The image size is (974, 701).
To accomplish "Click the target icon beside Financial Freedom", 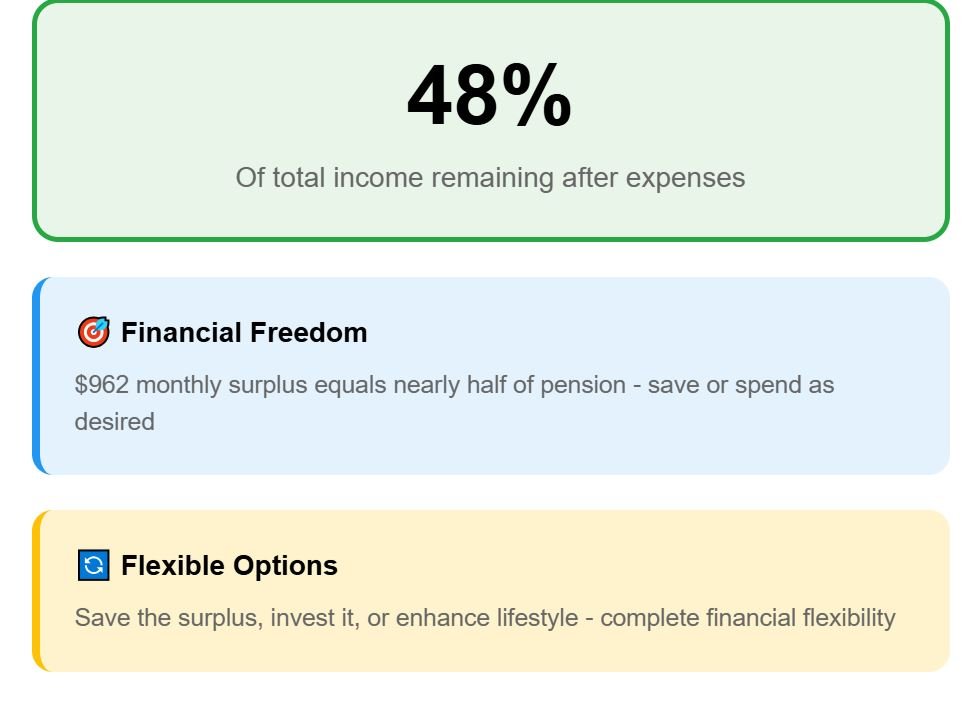I will (x=93, y=332).
